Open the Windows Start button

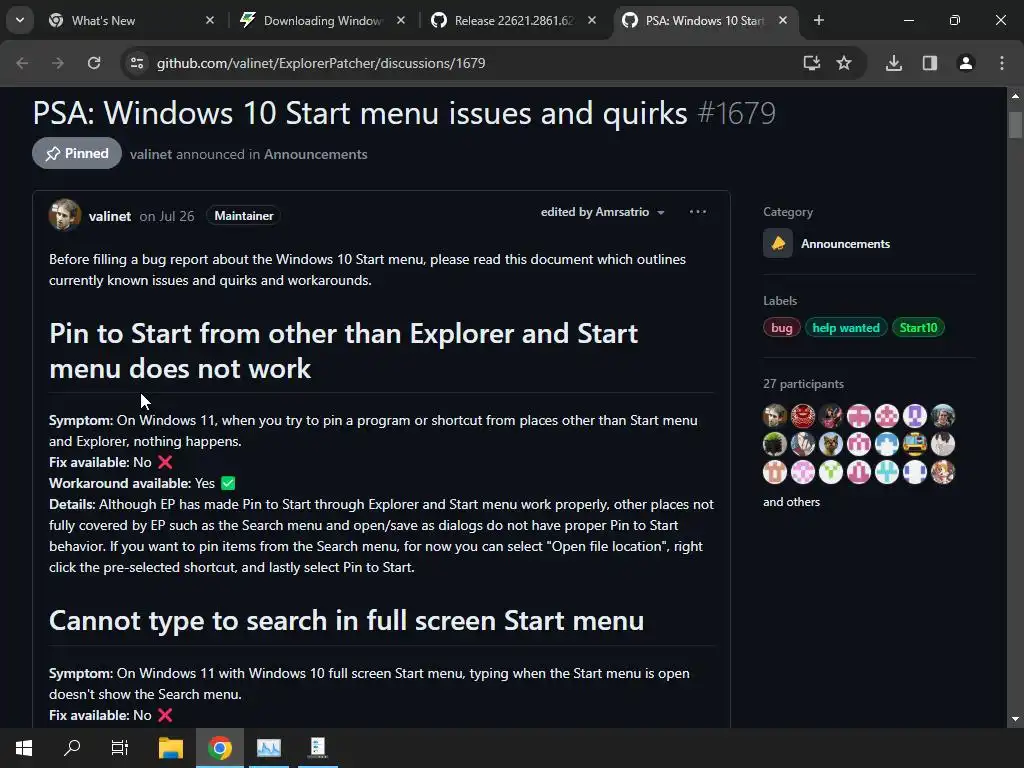pyautogui.click(x=24, y=748)
